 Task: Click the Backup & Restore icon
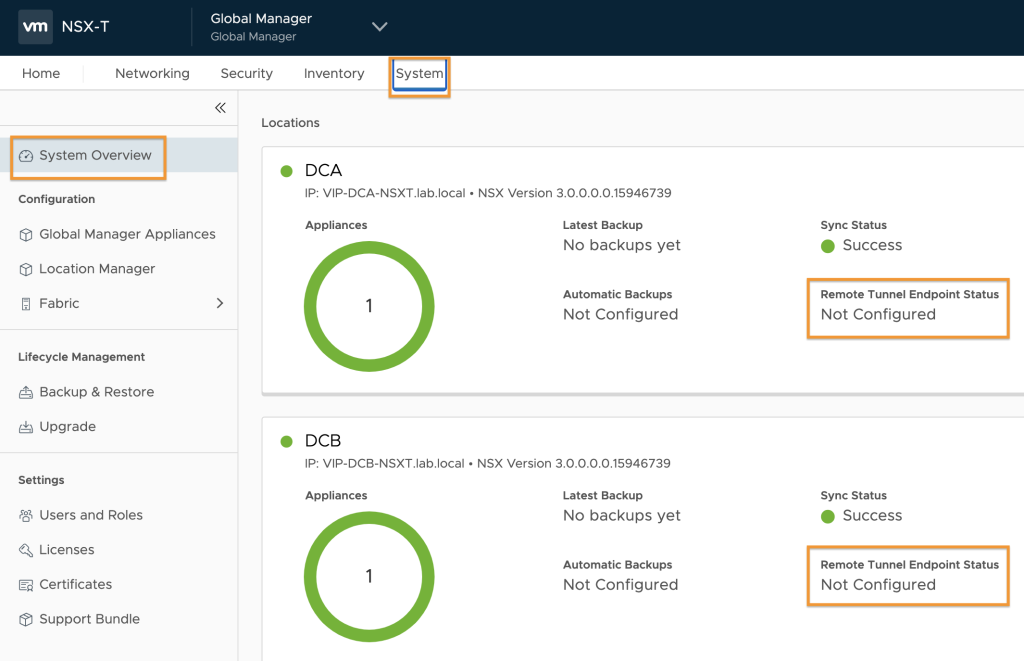coord(25,393)
